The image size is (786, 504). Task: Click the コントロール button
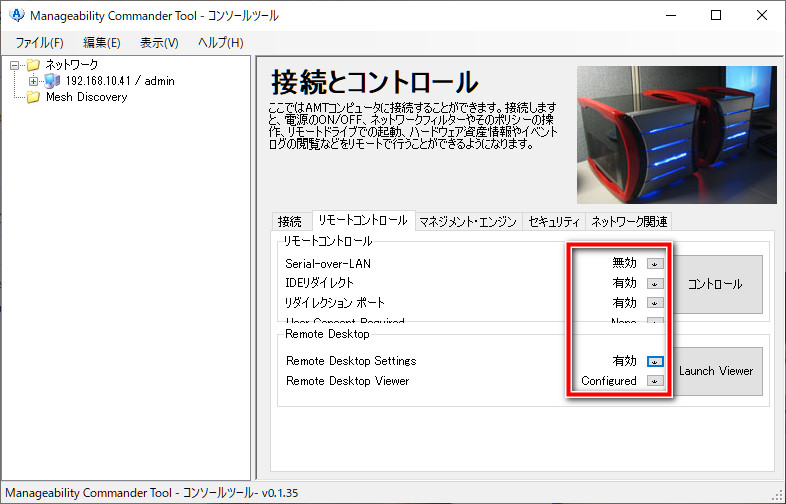(715, 284)
